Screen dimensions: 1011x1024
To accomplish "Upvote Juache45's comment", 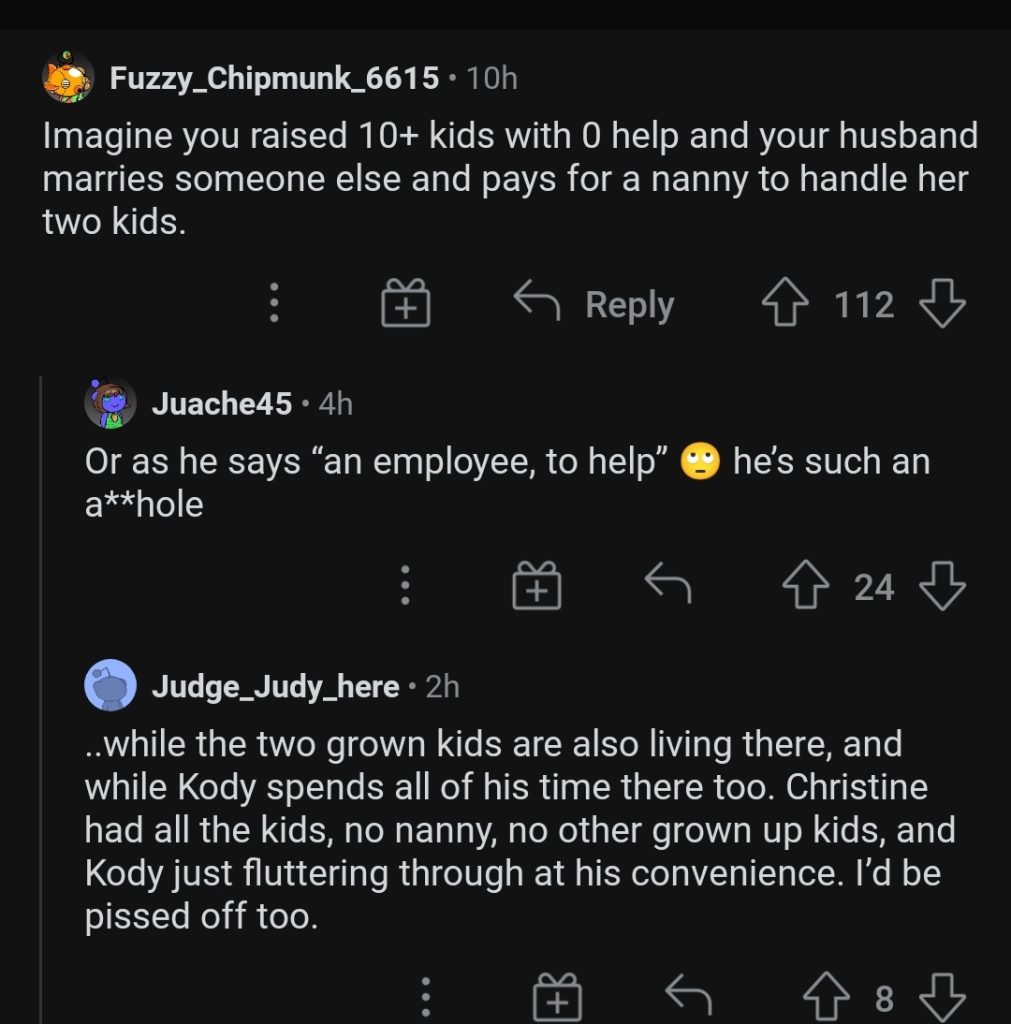I will pos(807,587).
